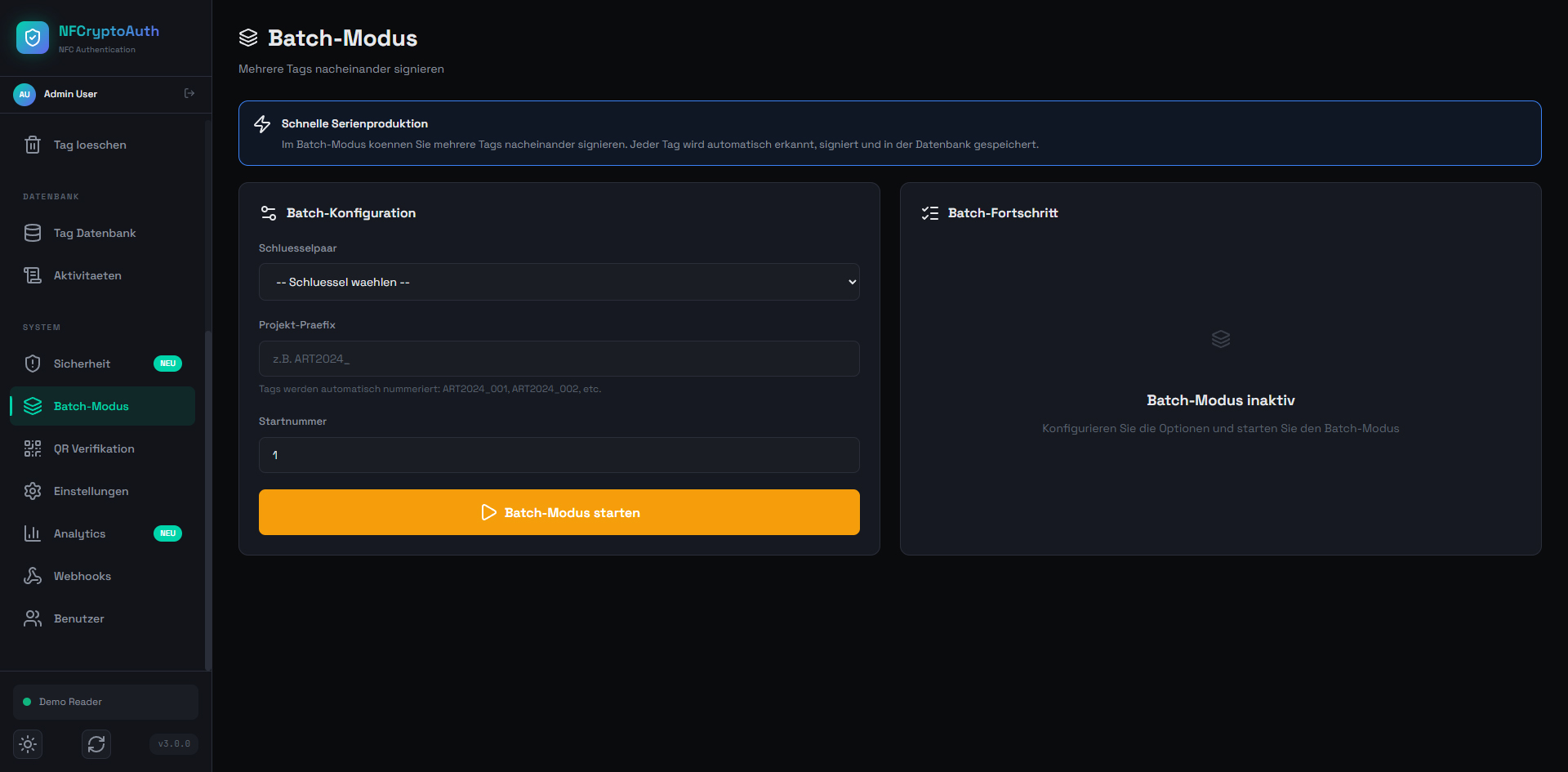Go to Aktivitaeten page
The height and width of the screenshot is (772, 1568).
click(87, 275)
